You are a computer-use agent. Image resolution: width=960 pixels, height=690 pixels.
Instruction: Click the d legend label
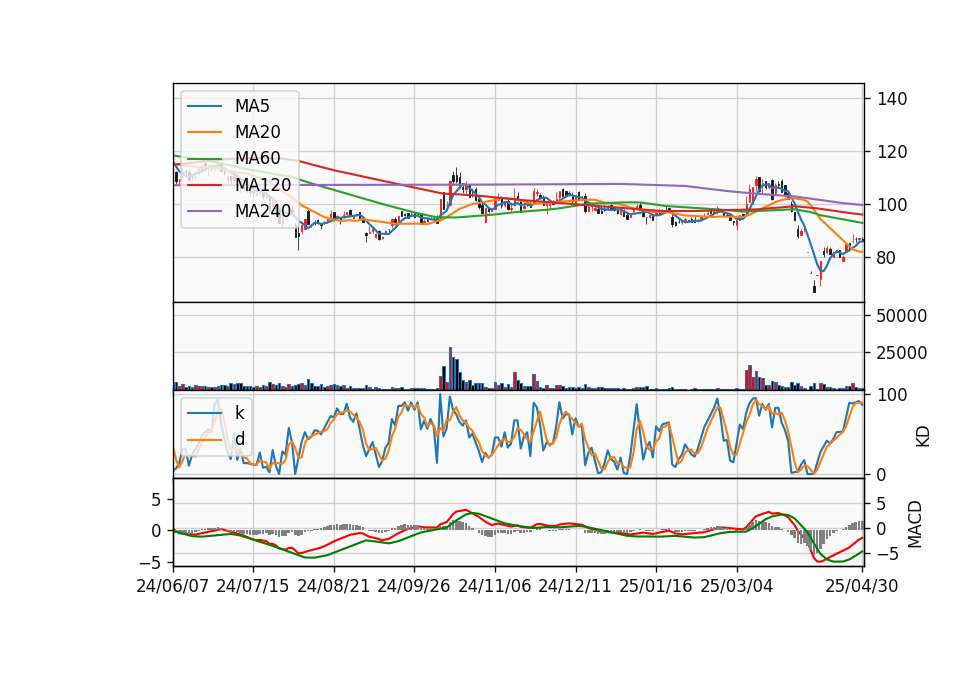tap(239, 440)
